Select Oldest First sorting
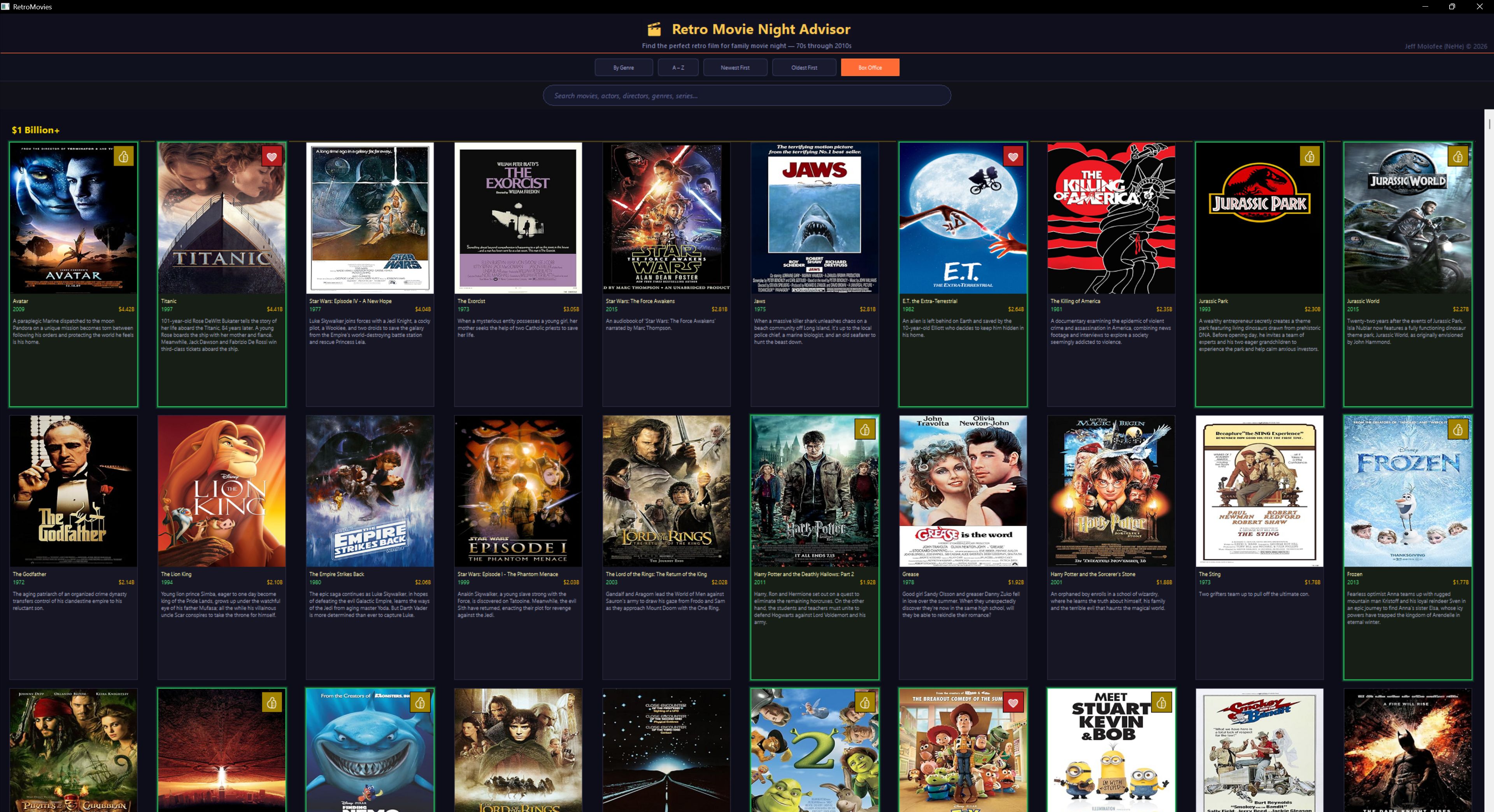 804,67
